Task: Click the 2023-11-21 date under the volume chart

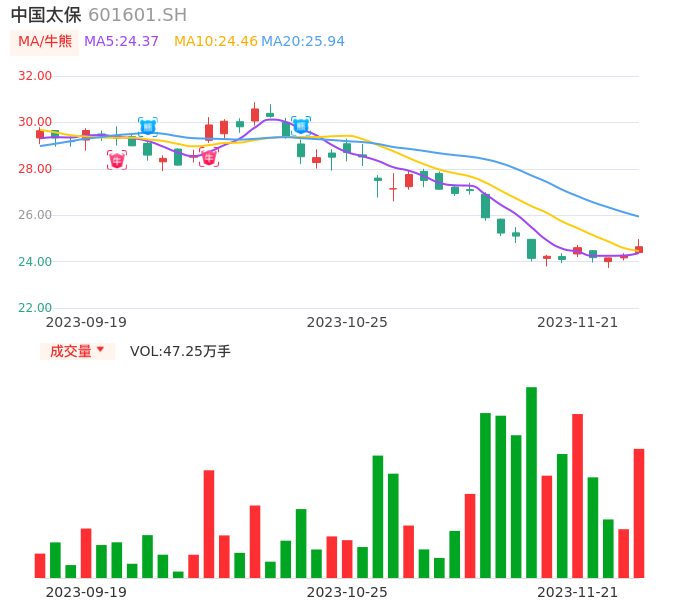Action: (x=578, y=592)
